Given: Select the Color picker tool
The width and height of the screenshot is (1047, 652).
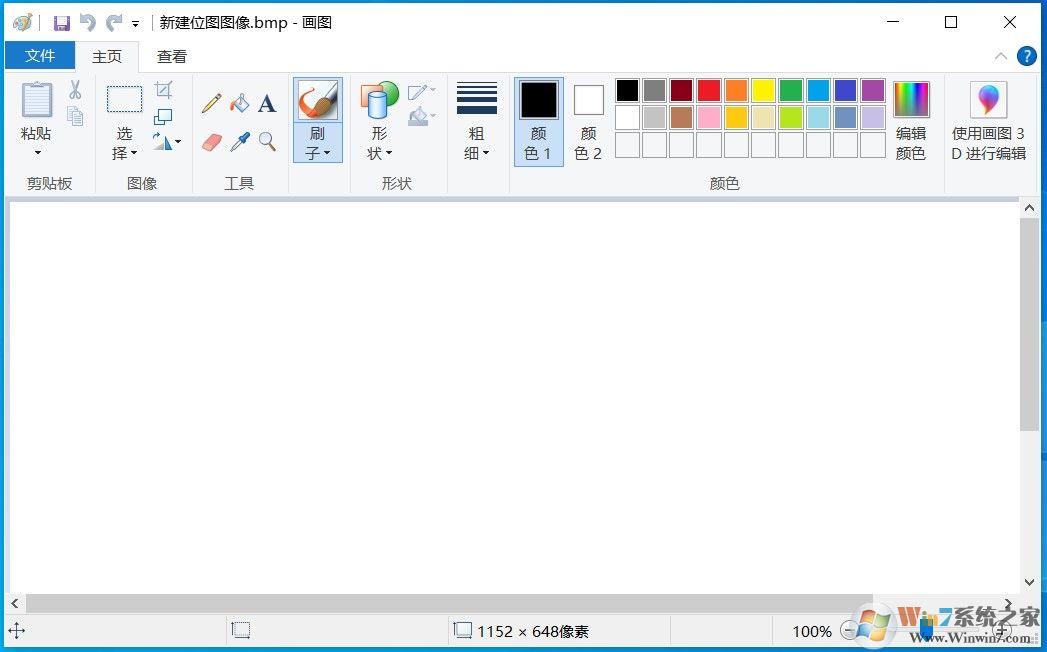Looking at the screenshot, I should (239, 141).
